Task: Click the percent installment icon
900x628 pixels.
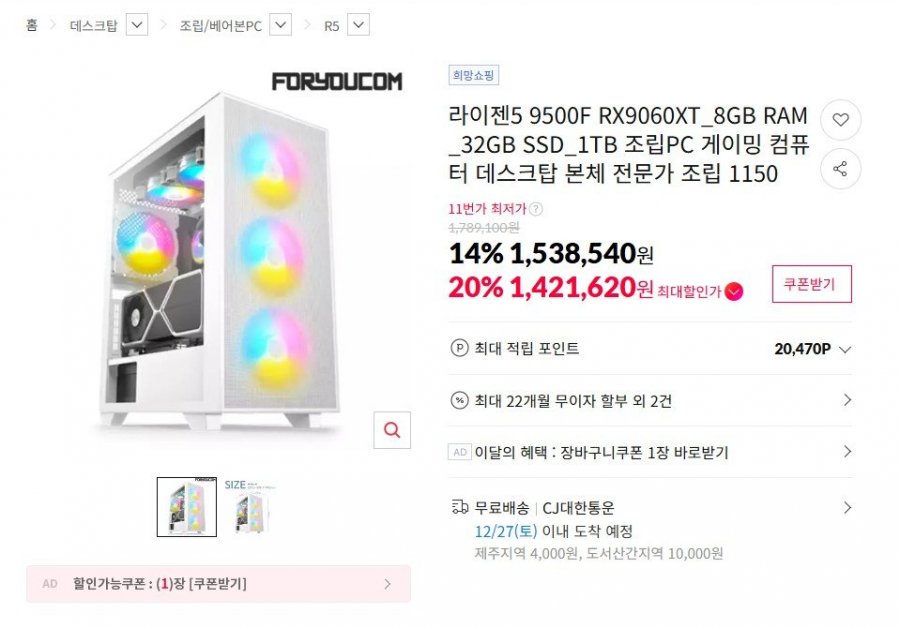Action: [x=459, y=401]
